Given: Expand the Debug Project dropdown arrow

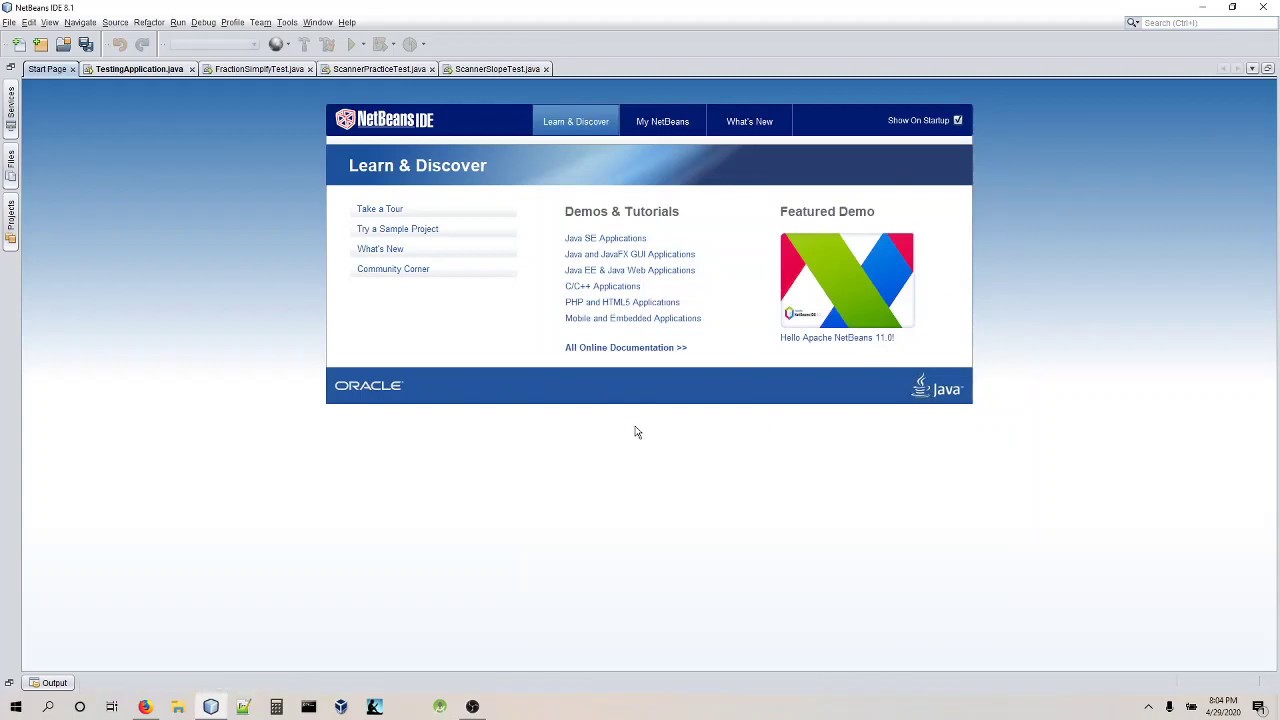Looking at the screenshot, I should tap(392, 44).
